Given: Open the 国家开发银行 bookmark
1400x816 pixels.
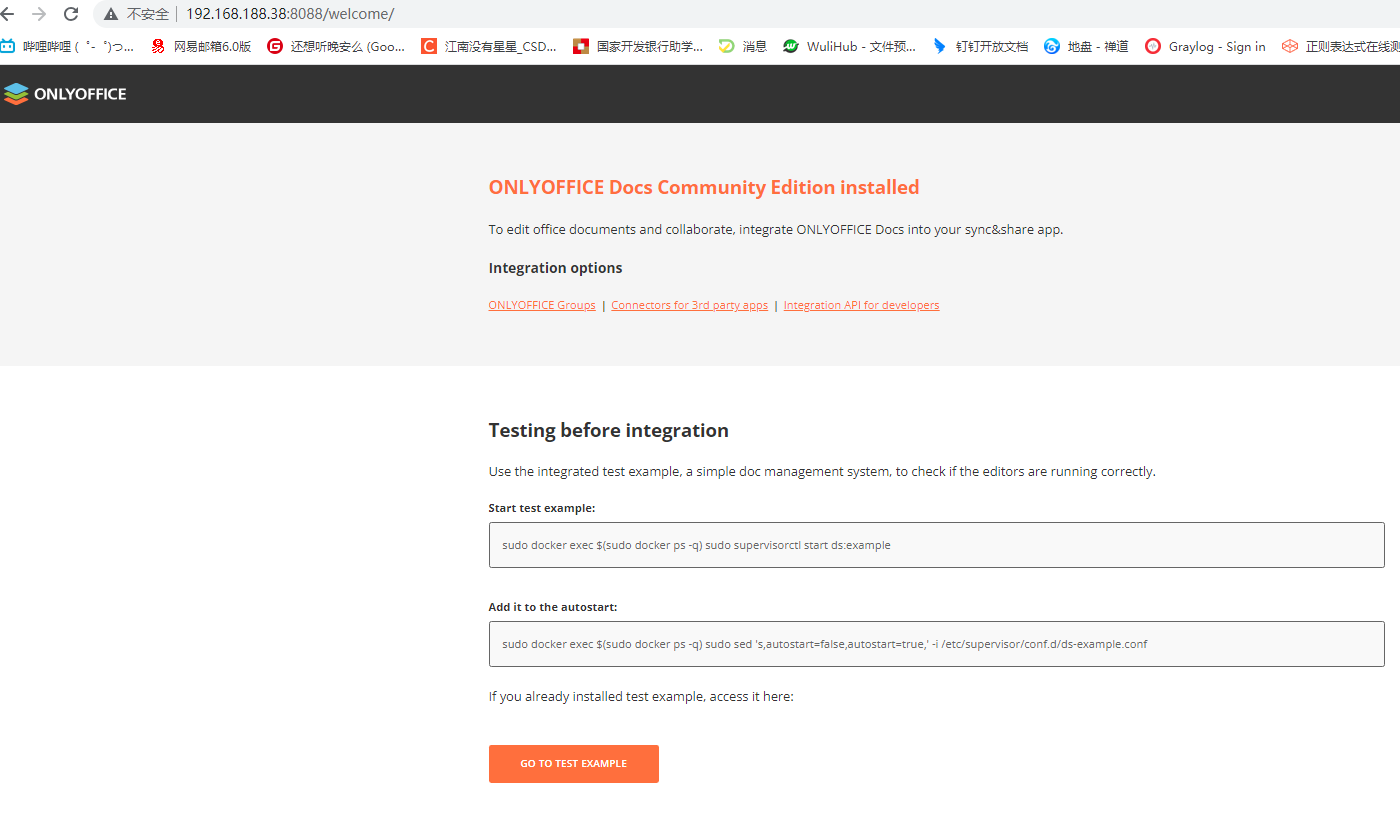Looking at the screenshot, I should click(638, 46).
